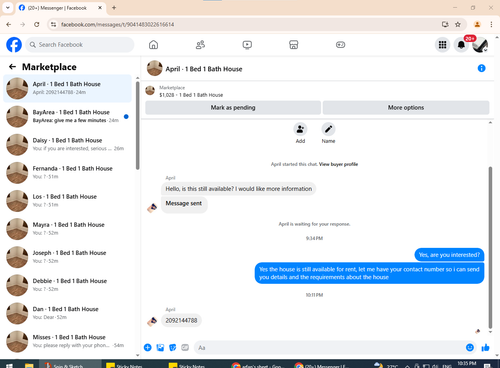
Task: Click the facebook.com address bar URL
Action: point(117,24)
